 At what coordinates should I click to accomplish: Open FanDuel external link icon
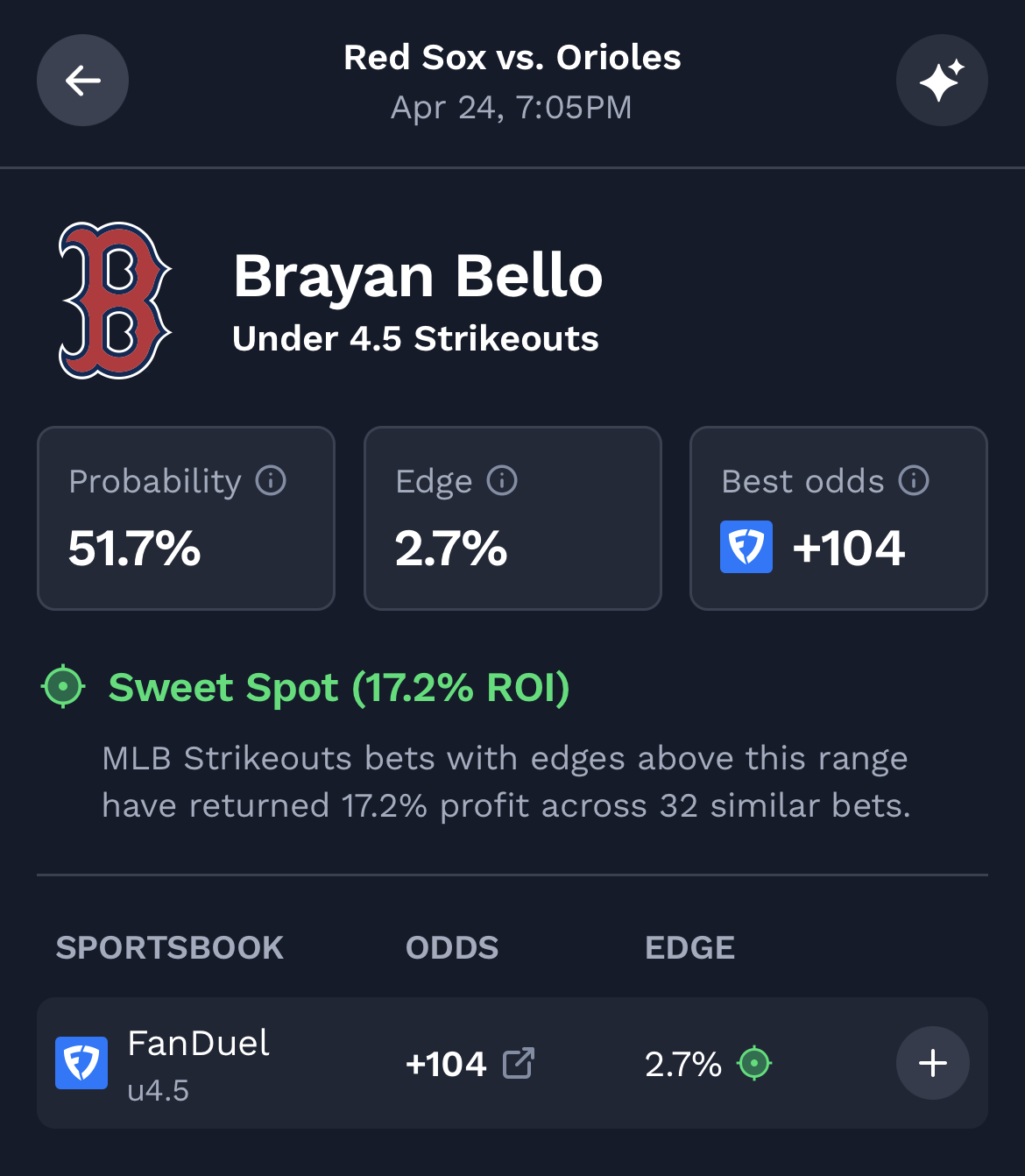519,1063
